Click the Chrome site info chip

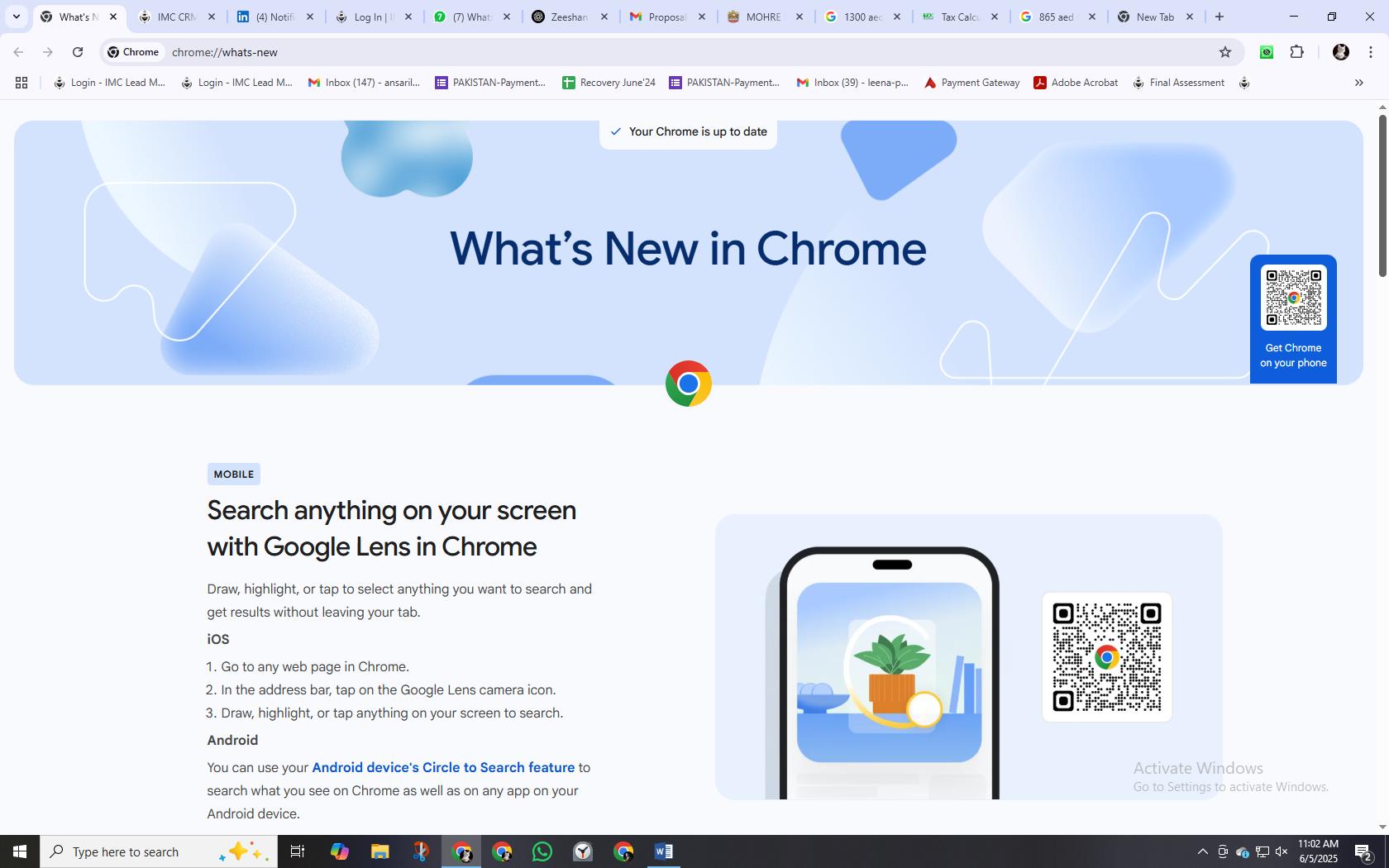pos(133,52)
